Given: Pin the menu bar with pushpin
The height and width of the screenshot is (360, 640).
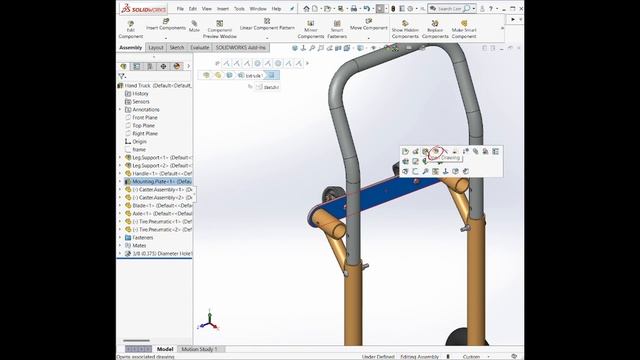Looking at the screenshot, I should pos(292,9).
